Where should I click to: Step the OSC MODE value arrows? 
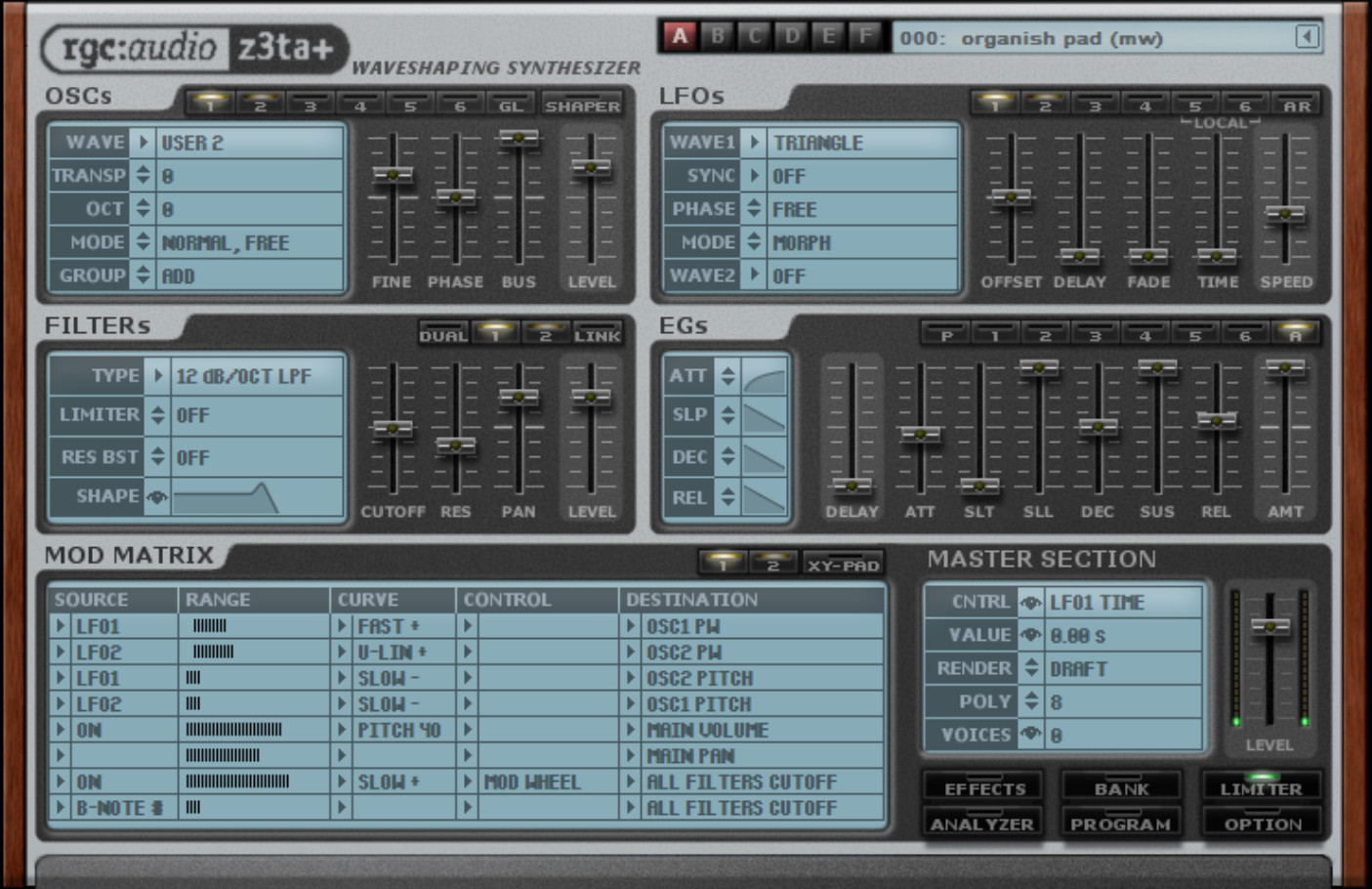tap(144, 242)
